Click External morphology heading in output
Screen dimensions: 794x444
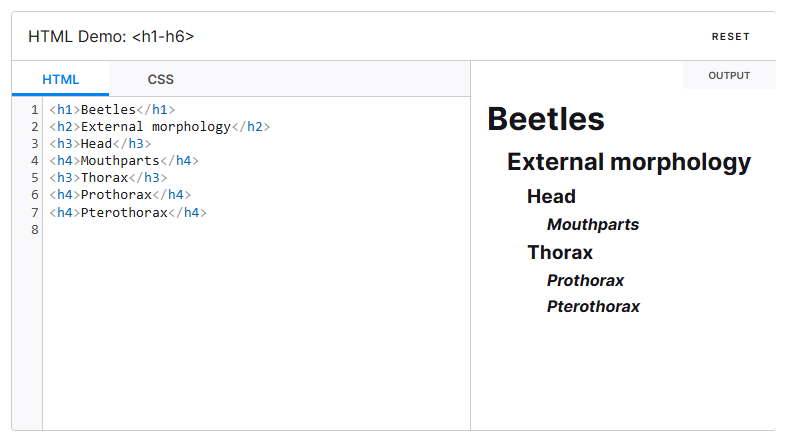pos(628,162)
